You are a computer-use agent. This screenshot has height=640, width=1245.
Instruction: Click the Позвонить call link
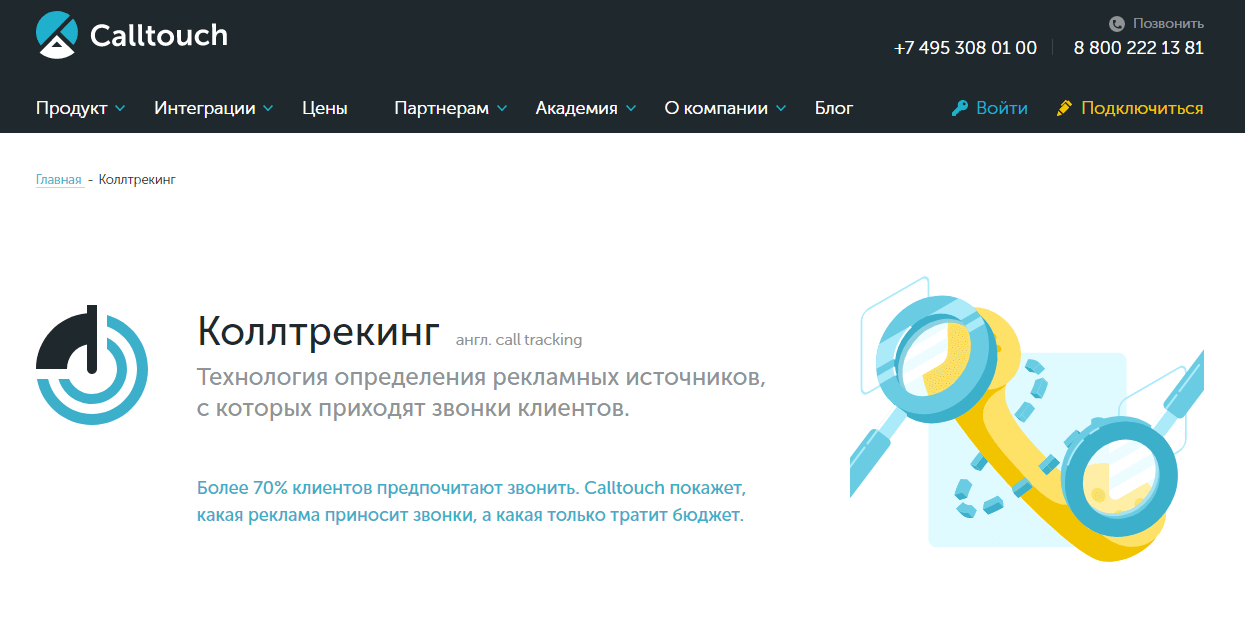pos(1168,23)
